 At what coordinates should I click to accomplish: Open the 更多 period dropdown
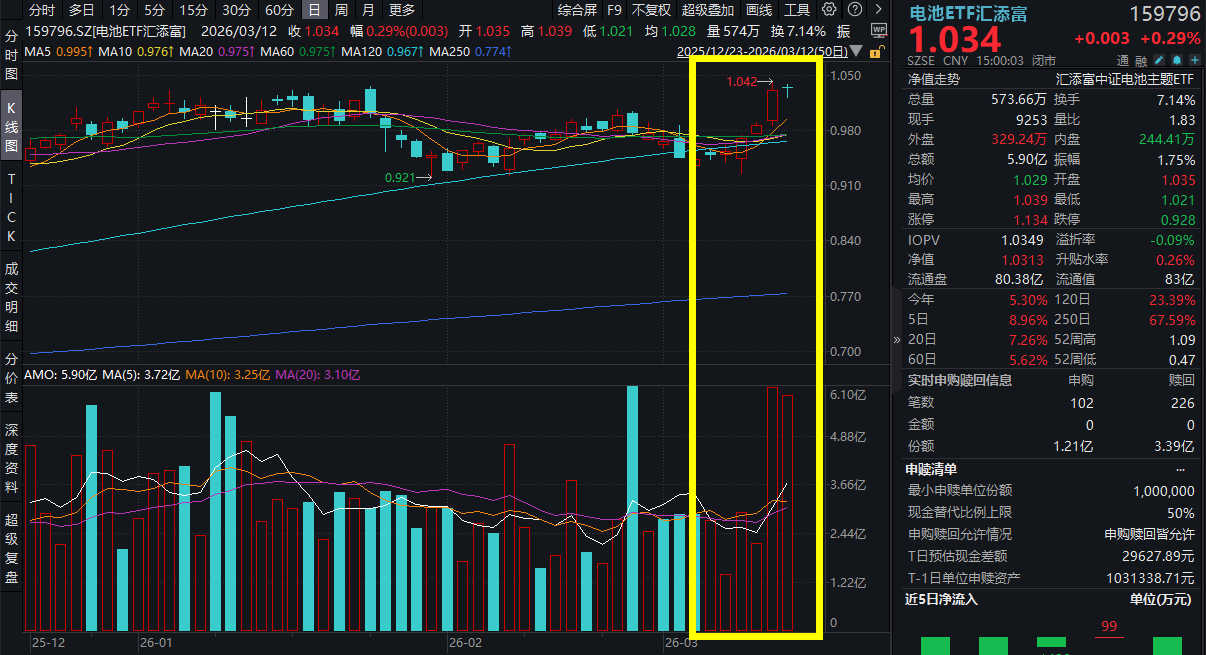[x=402, y=10]
